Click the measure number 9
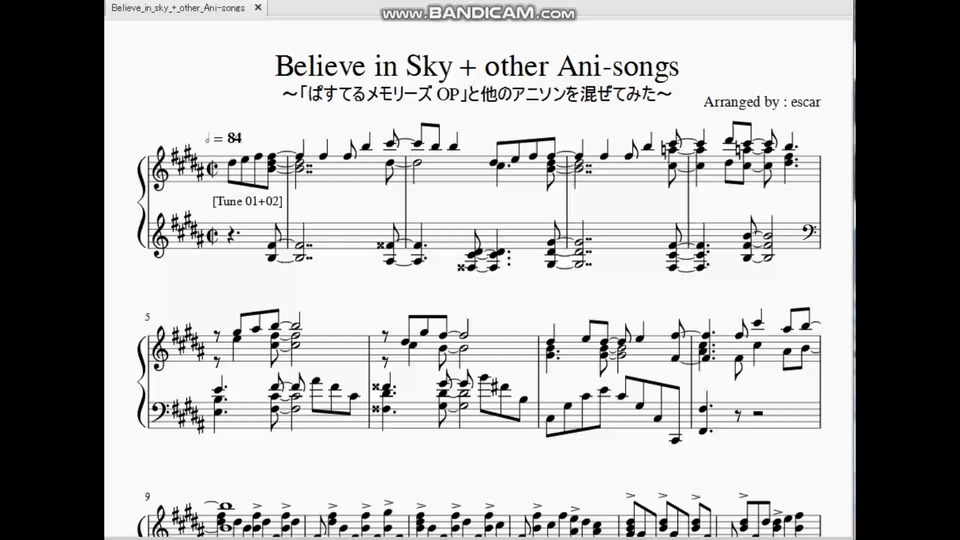This screenshot has width=960, height=540. point(148,497)
